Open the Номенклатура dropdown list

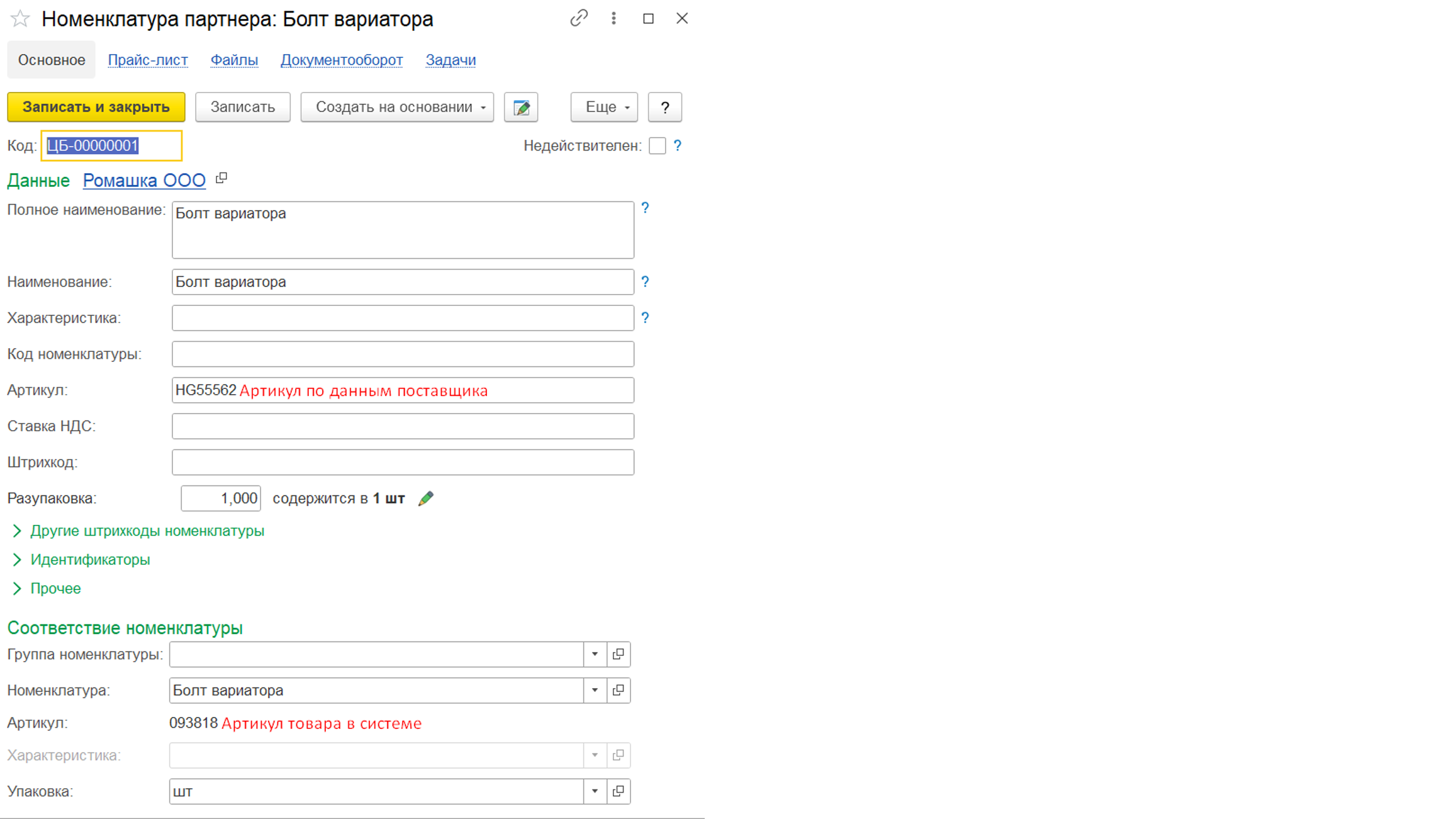click(x=595, y=691)
